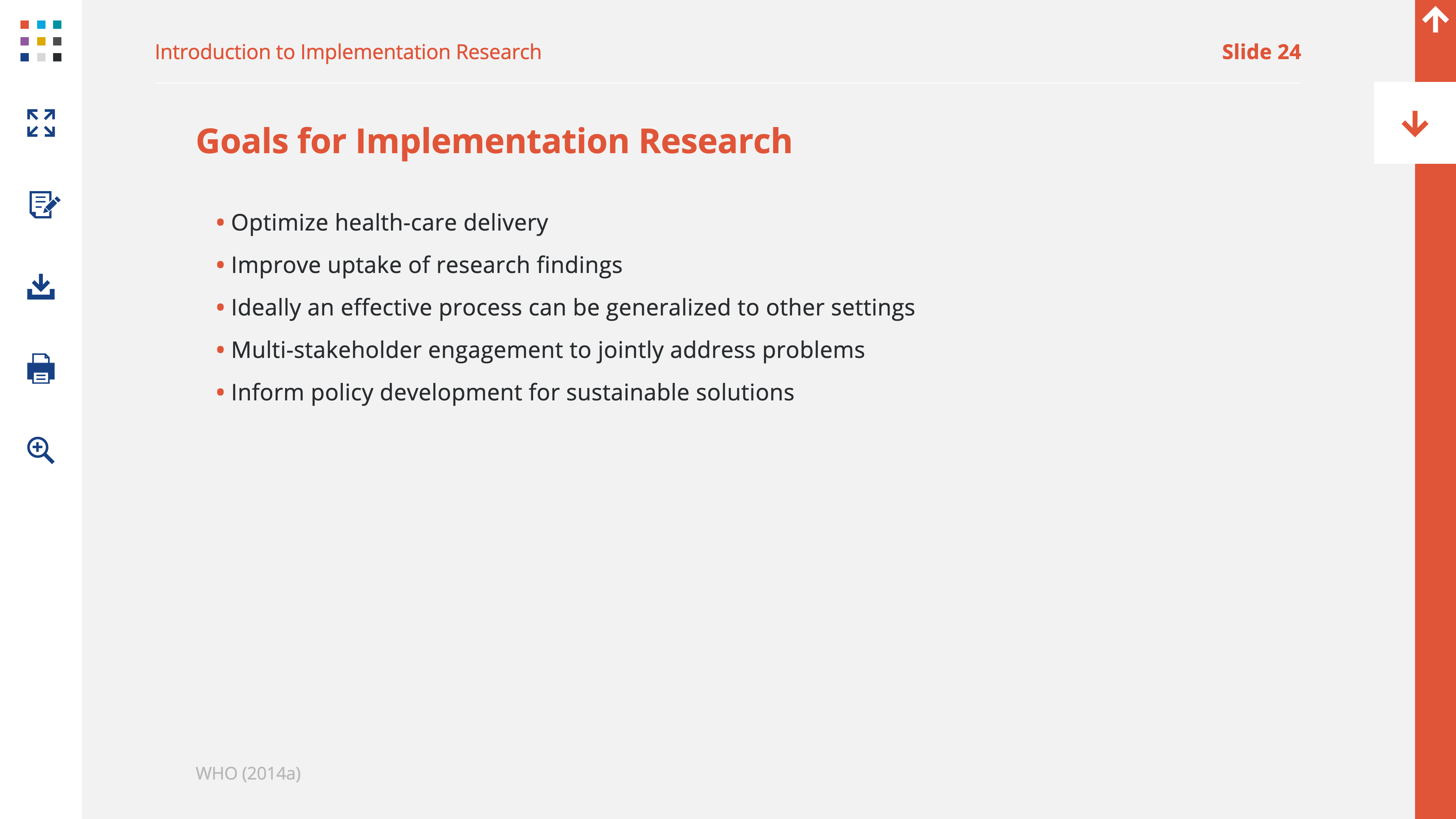
Task: Print slide using the printer icon
Action: pos(41,369)
